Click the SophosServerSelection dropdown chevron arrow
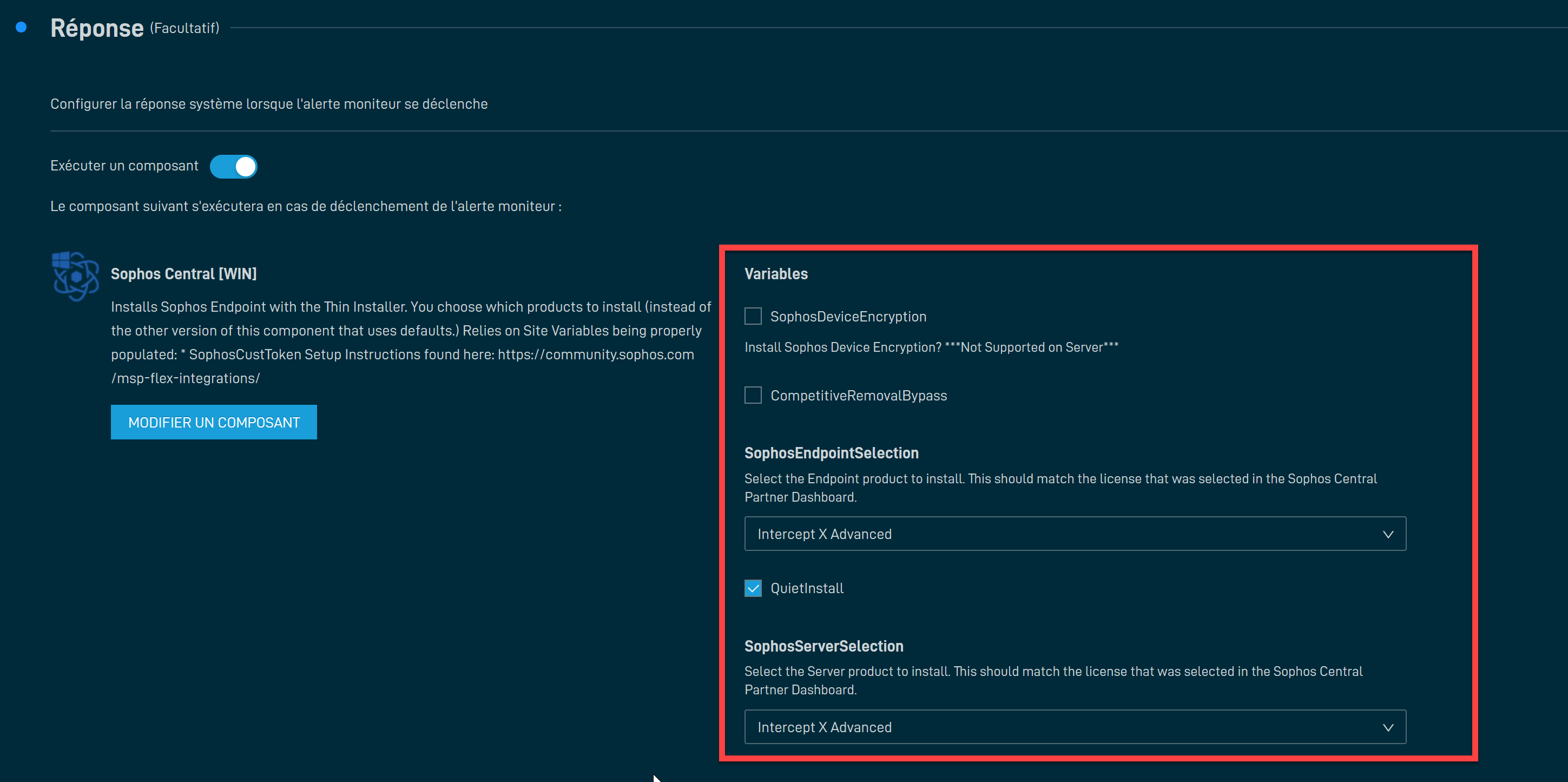1568x782 pixels. [x=1388, y=727]
